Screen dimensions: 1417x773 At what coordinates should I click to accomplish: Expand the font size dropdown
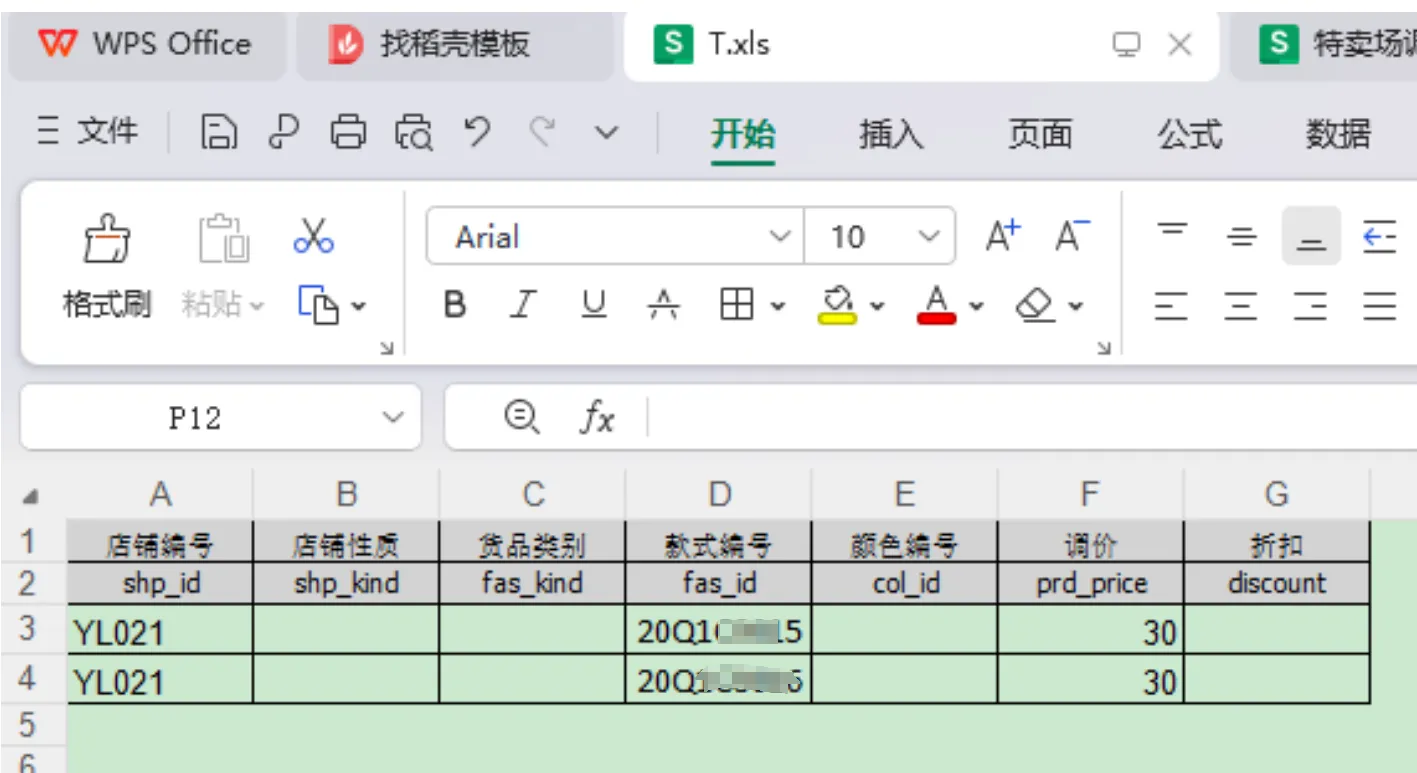[x=929, y=237]
